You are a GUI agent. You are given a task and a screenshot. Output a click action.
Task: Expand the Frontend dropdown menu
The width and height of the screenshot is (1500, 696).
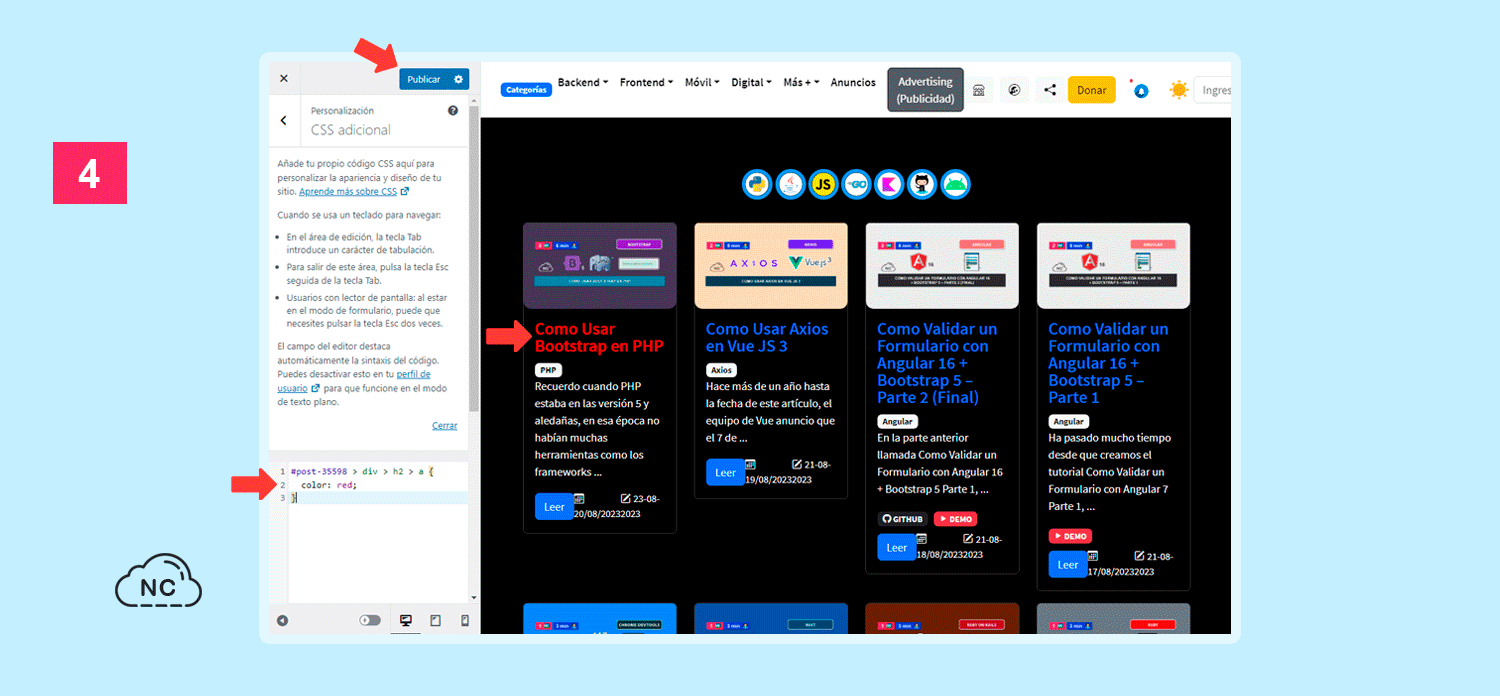pyautogui.click(x=646, y=83)
